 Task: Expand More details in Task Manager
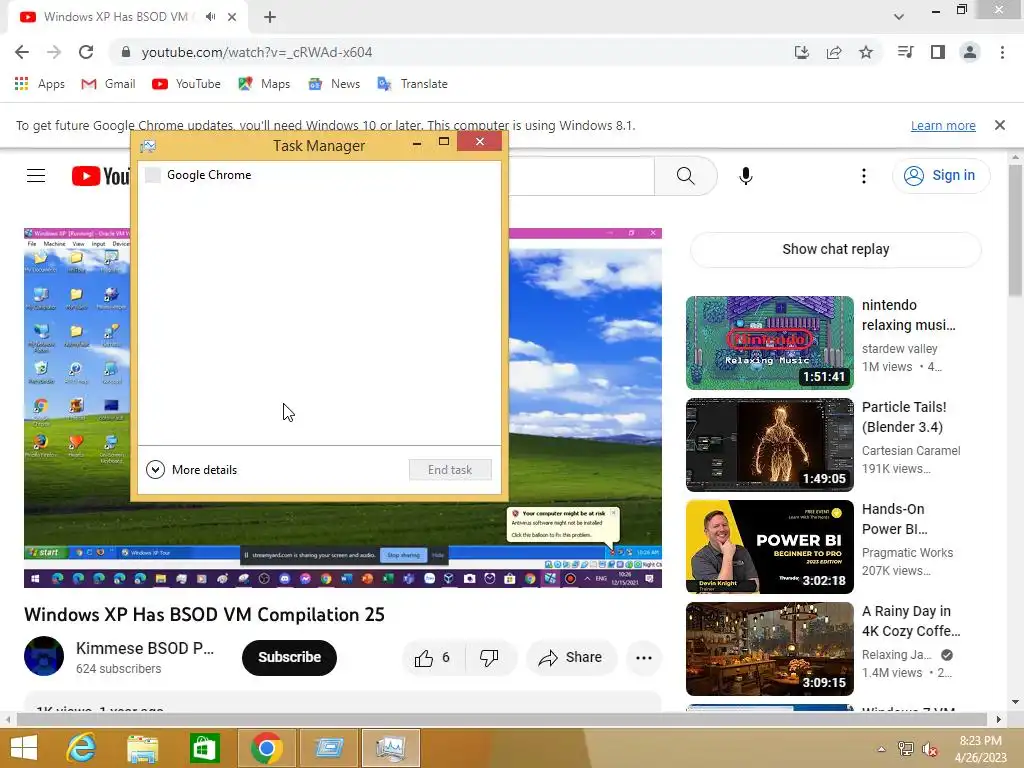click(x=191, y=470)
